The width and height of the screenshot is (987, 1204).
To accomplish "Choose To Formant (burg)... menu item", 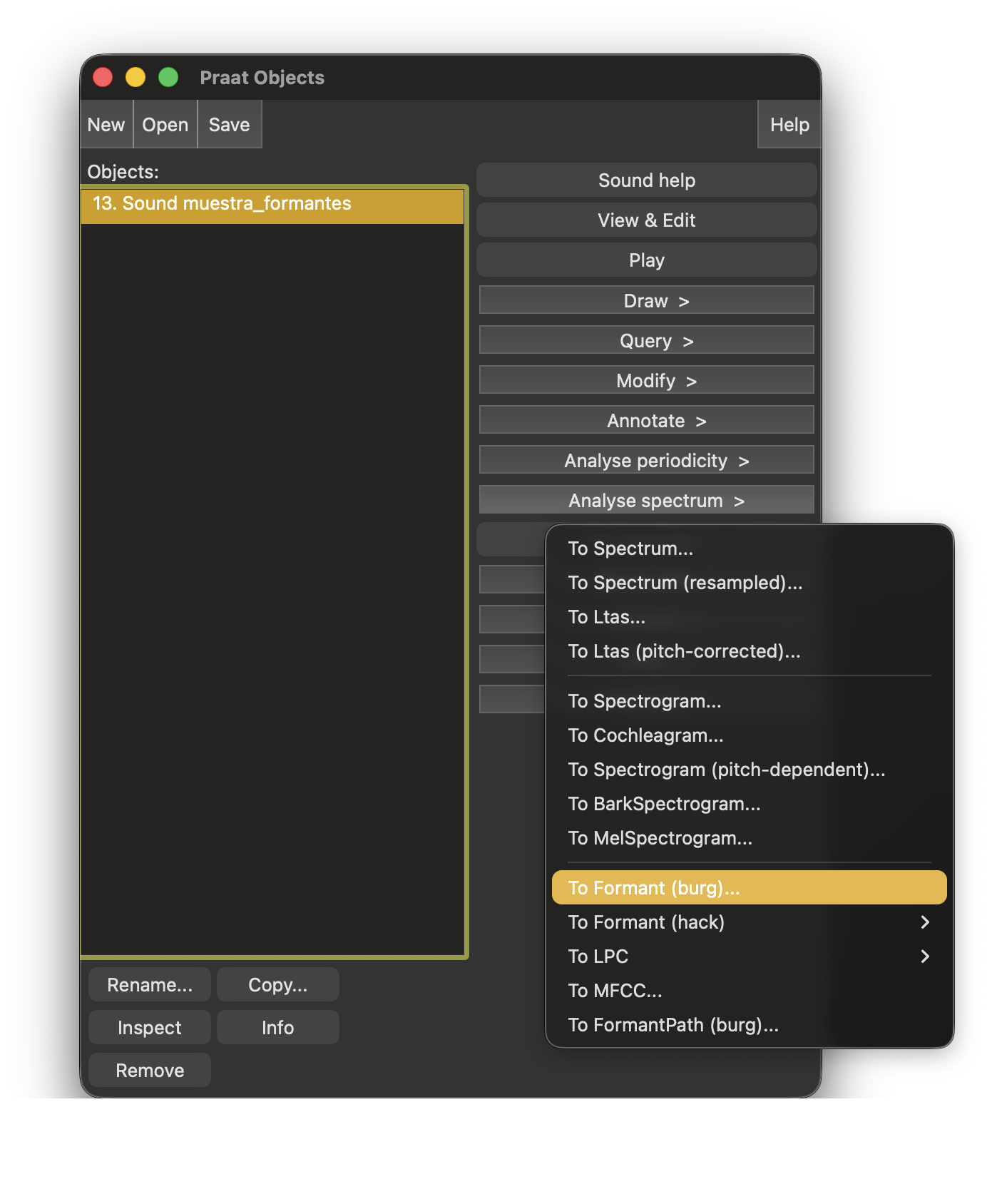I will pos(749,888).
